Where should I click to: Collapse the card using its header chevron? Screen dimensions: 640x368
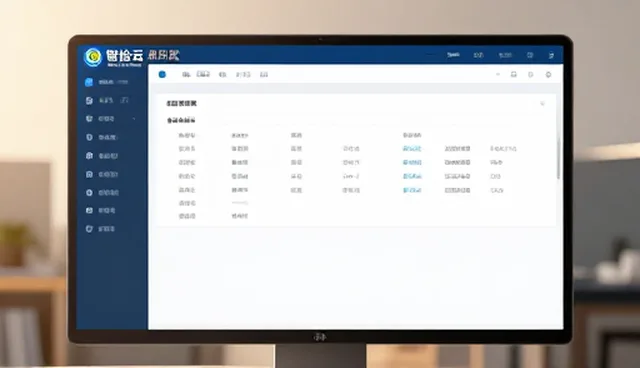[542, 104]
